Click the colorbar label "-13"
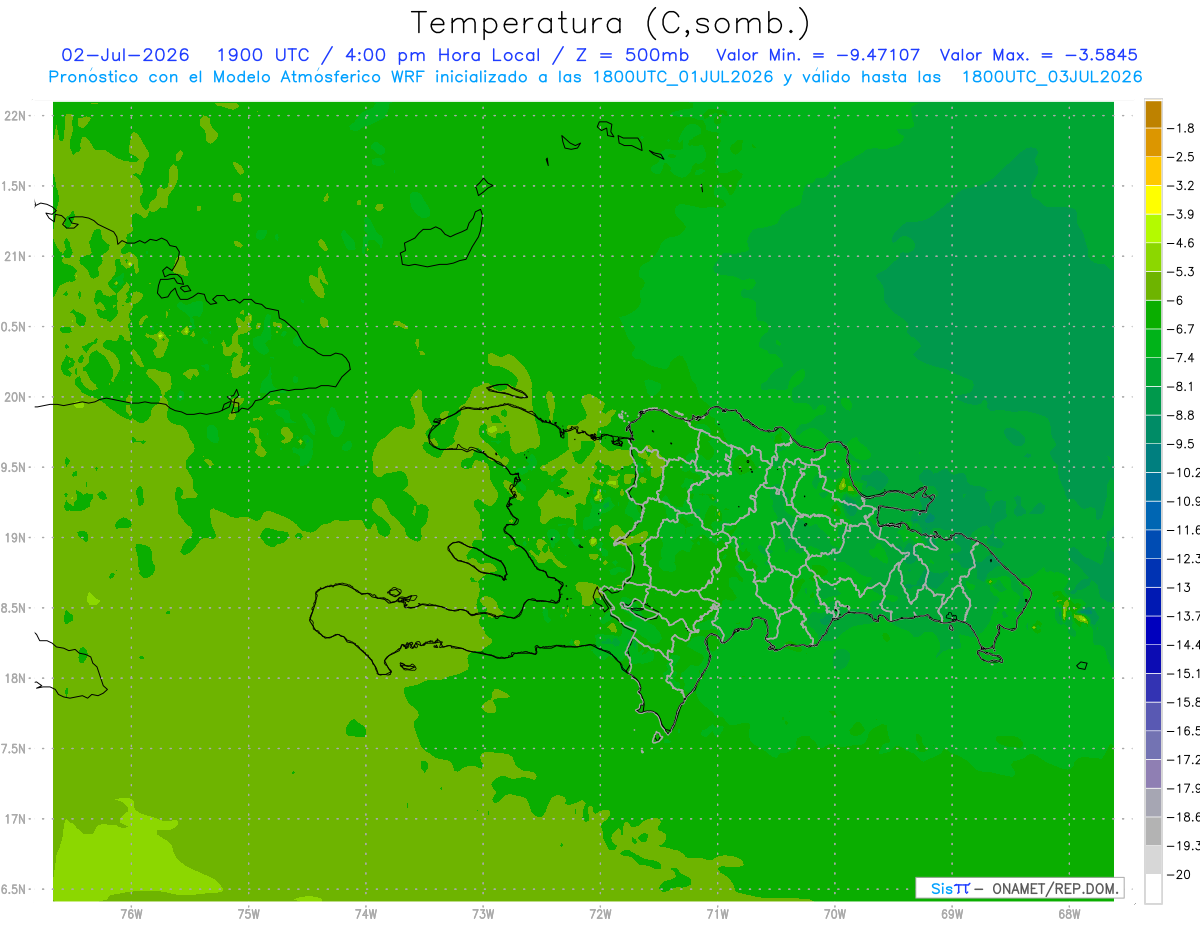This screenshot has height=927, width=1200. 1179,587
